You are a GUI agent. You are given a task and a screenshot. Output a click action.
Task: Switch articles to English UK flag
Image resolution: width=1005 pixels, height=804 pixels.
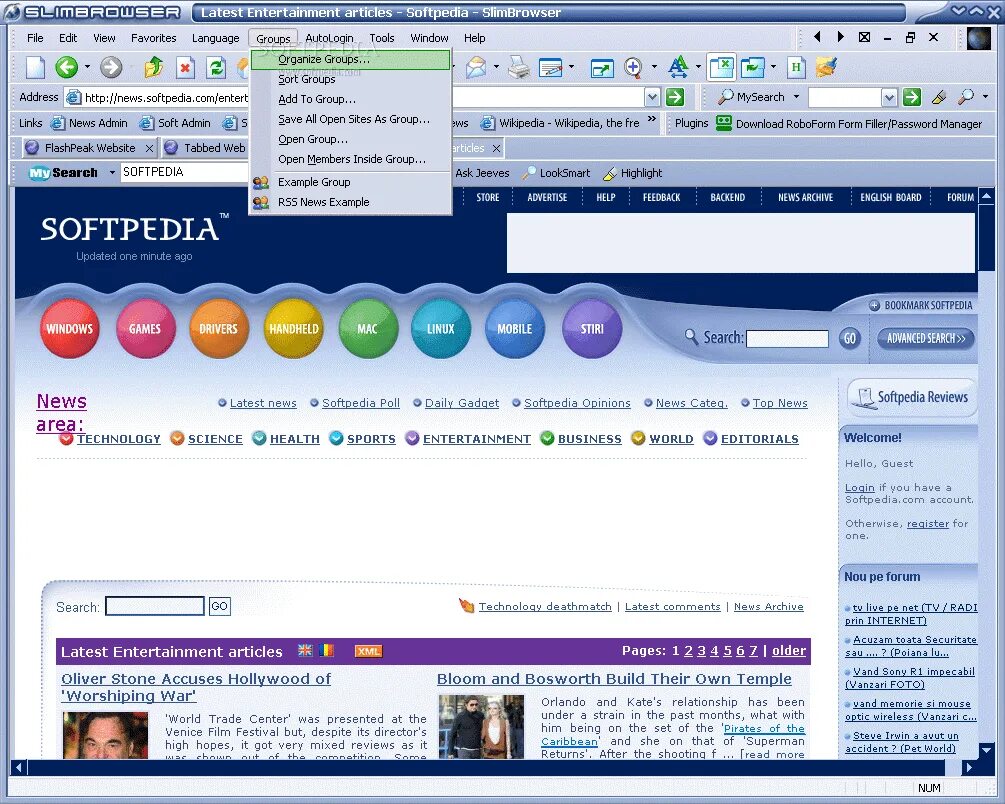tap(305, 650)
